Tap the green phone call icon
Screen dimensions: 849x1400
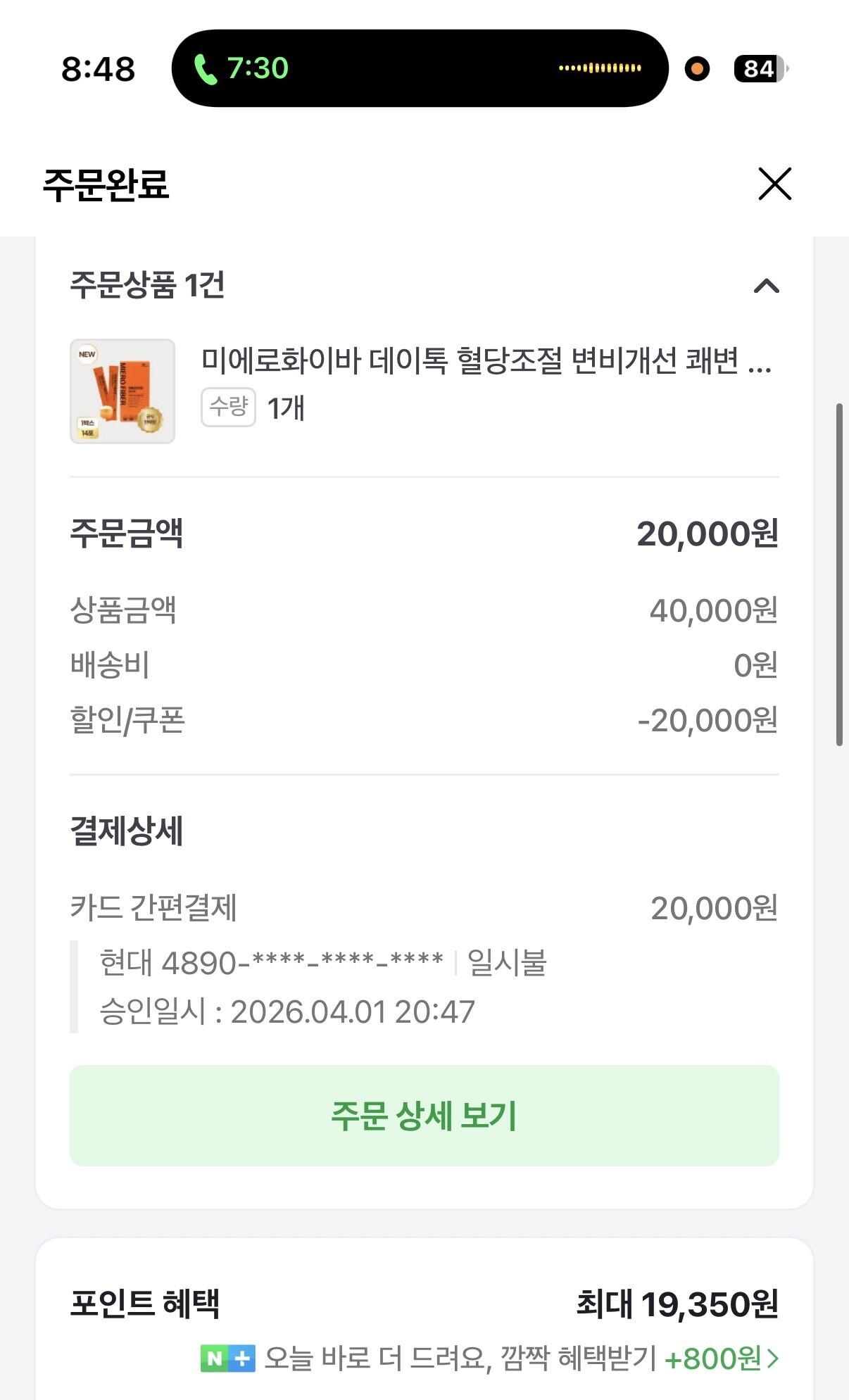coord(205,69)
